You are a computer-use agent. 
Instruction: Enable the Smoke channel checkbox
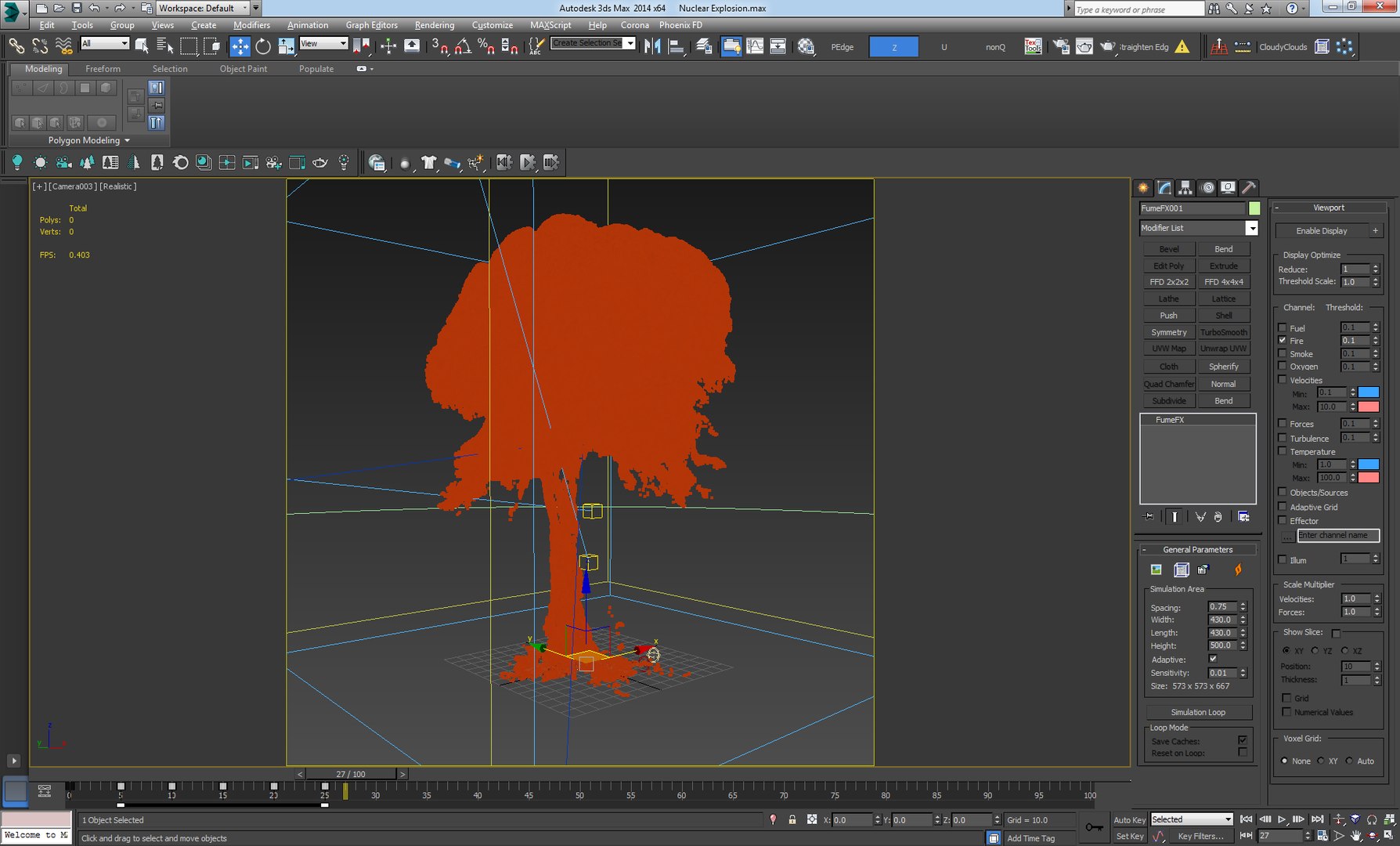(1283, 353)
